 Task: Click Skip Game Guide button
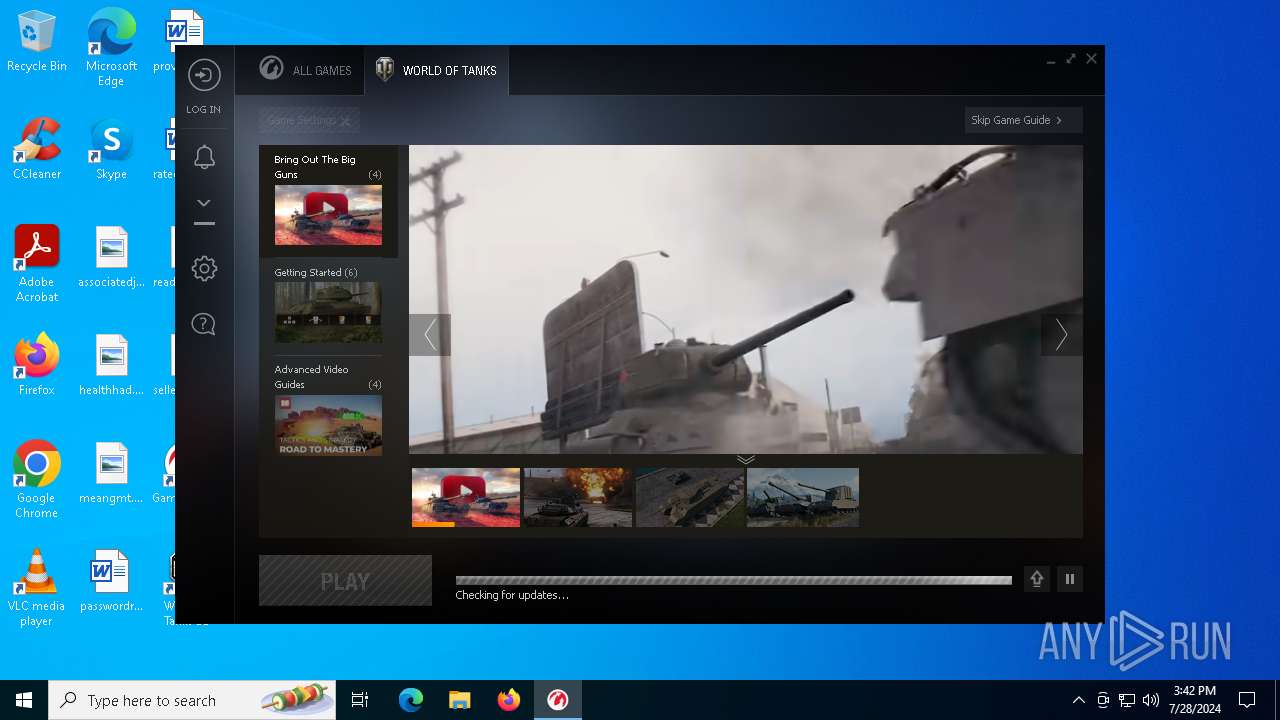click(x=1023, y=120)
